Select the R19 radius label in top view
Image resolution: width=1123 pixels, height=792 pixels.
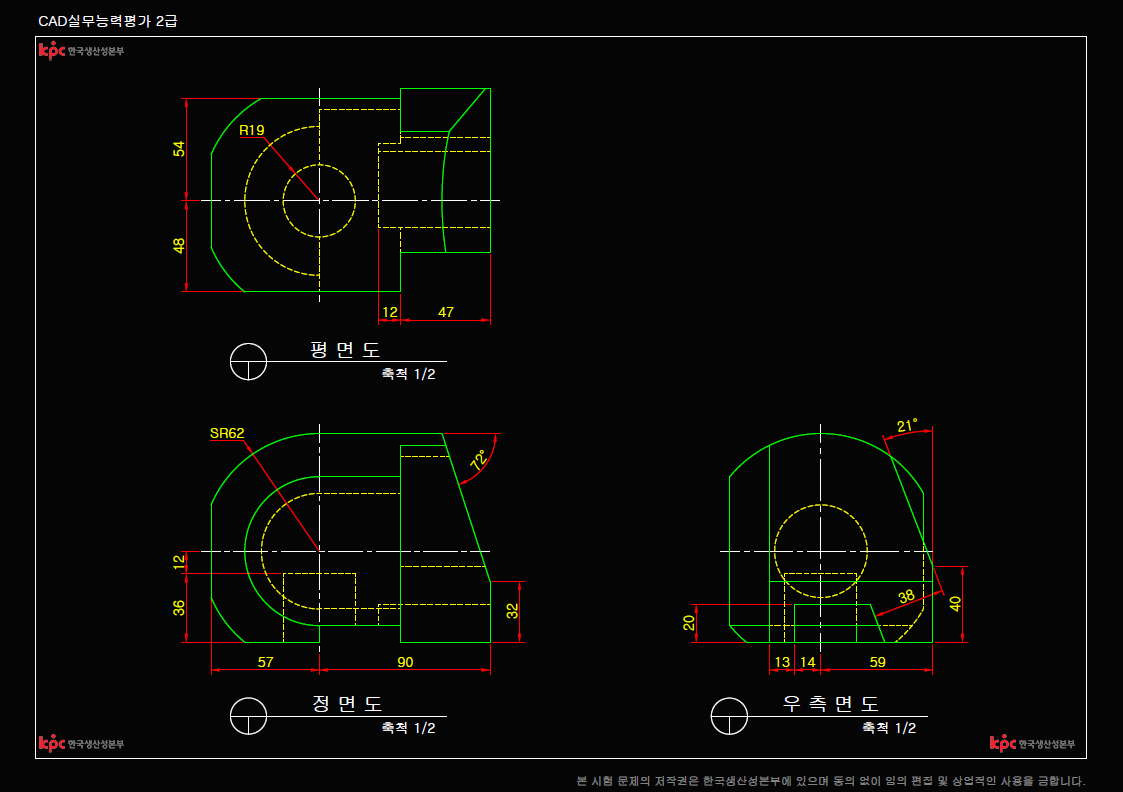pyautogui.click(x=251, y=130)
